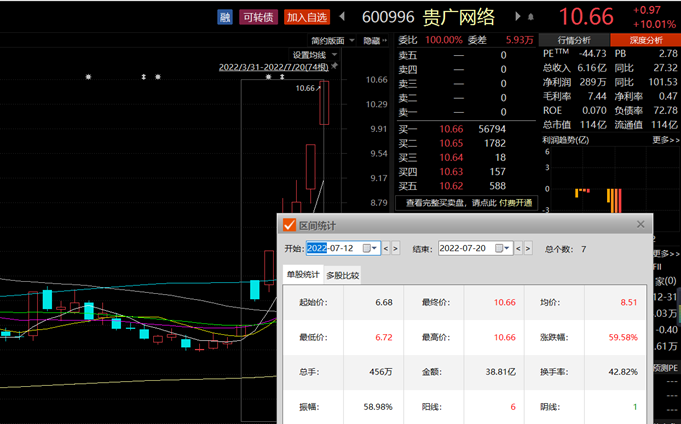Go to previous stock with left arrow
The height and width of the screenshot is (424, 681).
(x=342, y=16)
